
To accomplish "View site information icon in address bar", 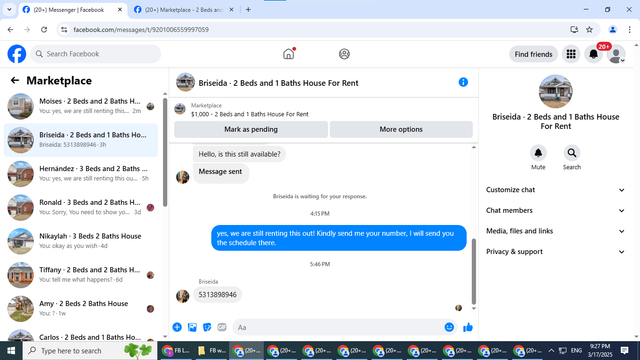I will (x=64, y=29).
